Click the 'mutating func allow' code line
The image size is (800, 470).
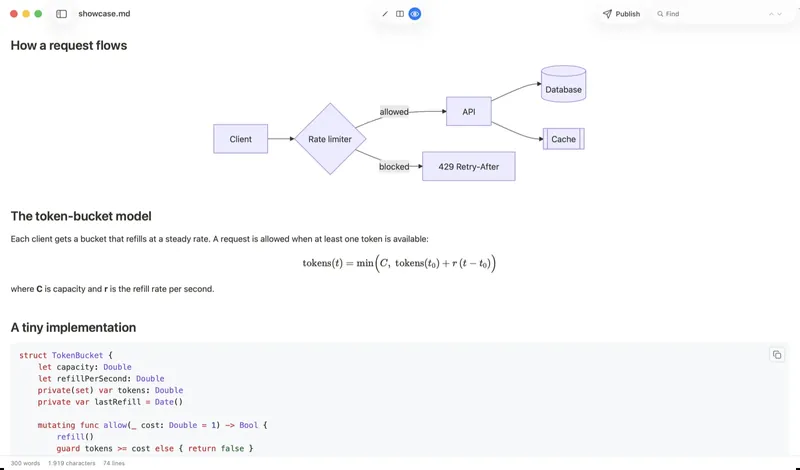click(152, 425)
